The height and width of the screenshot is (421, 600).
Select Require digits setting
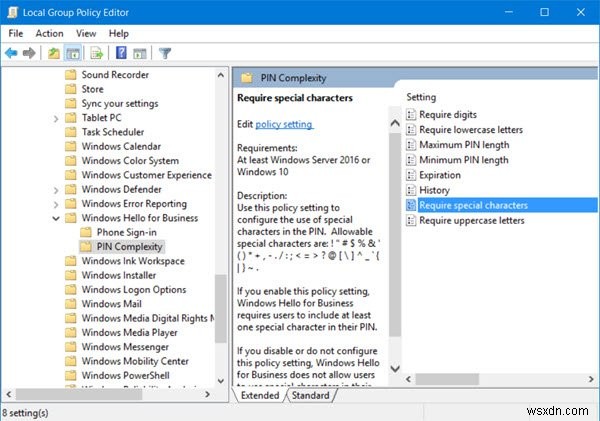448,114
